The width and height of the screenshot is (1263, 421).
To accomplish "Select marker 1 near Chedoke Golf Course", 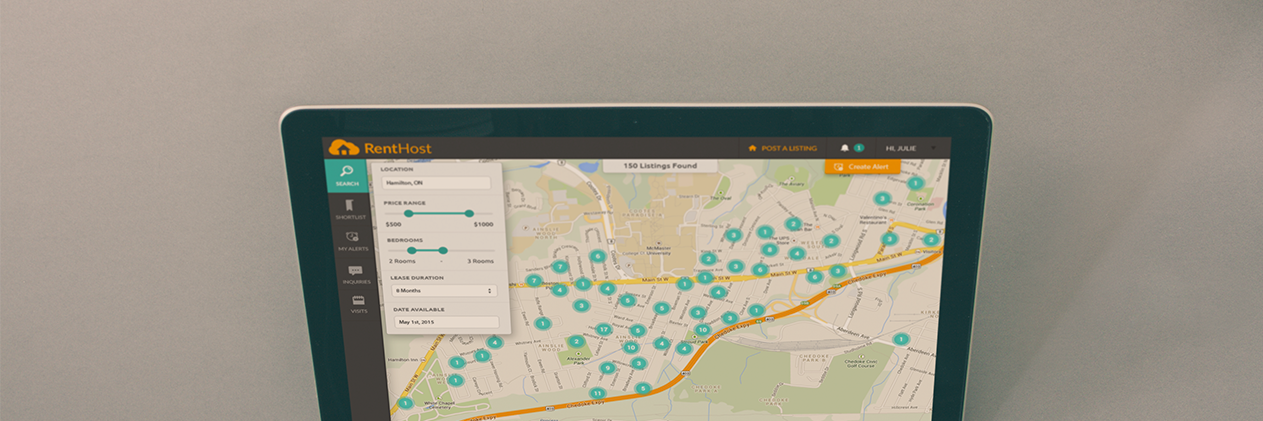I will tap(901, 339).
